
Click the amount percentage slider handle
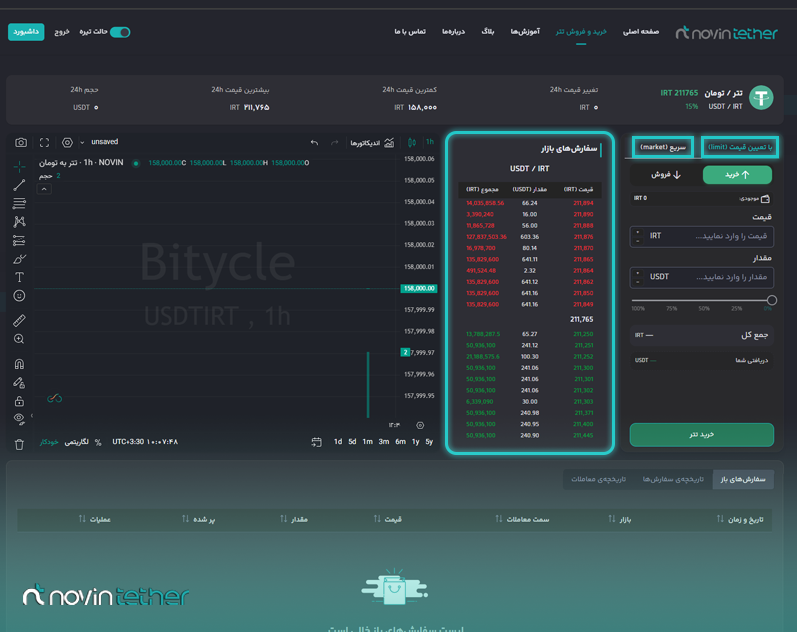(772, 300)
